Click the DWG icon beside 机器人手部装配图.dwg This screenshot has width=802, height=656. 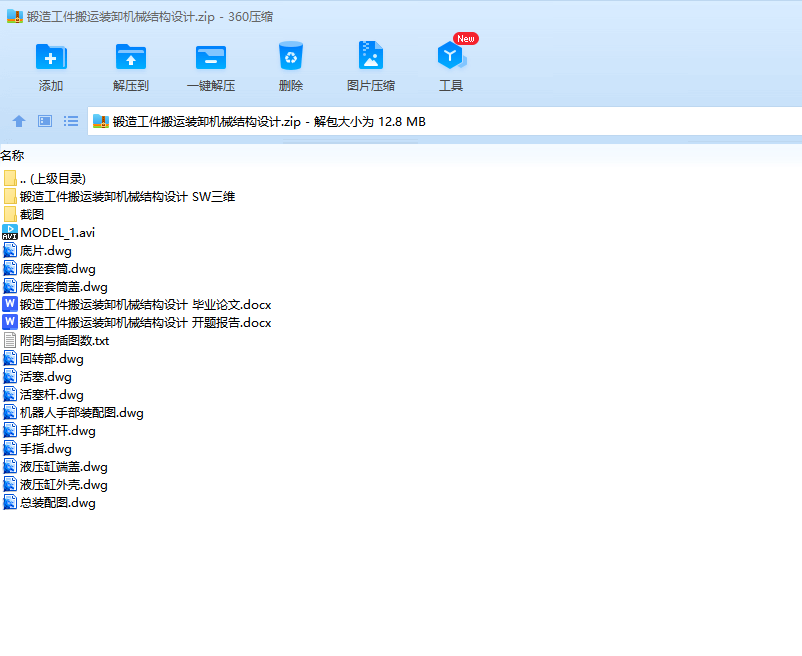(x=10, y=412)
